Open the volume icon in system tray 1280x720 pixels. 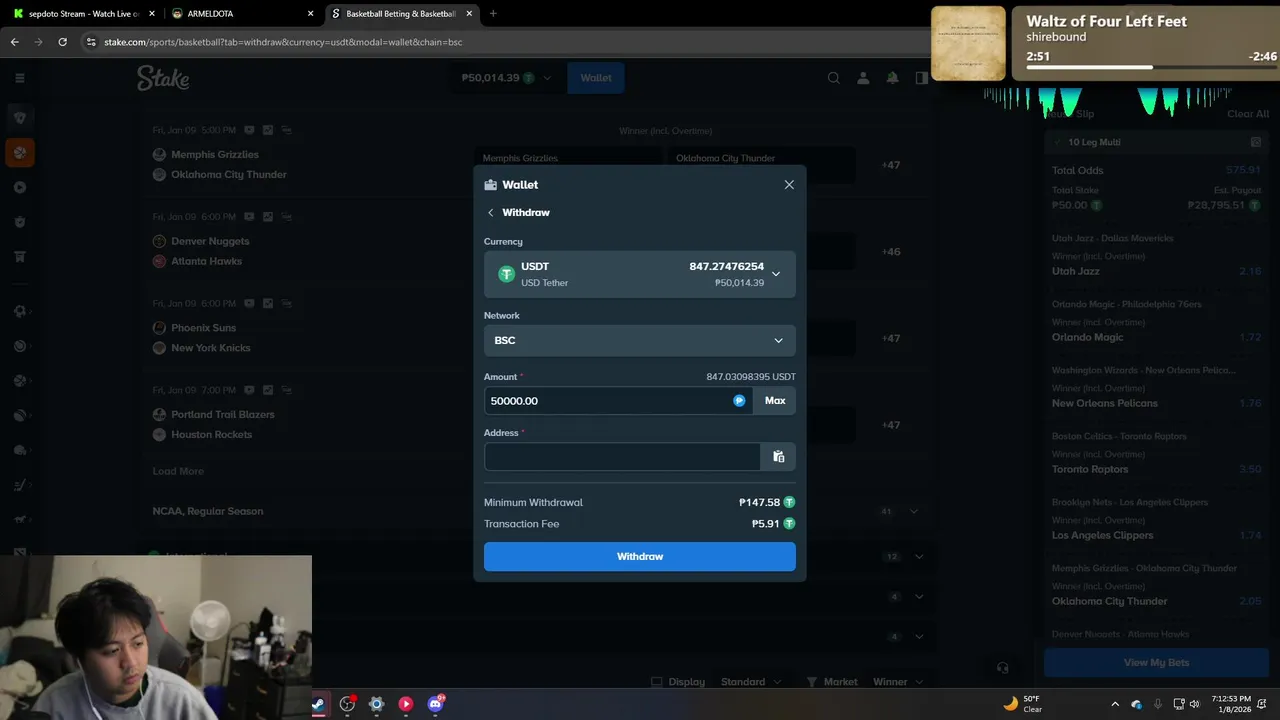(x=1195, y=704)
